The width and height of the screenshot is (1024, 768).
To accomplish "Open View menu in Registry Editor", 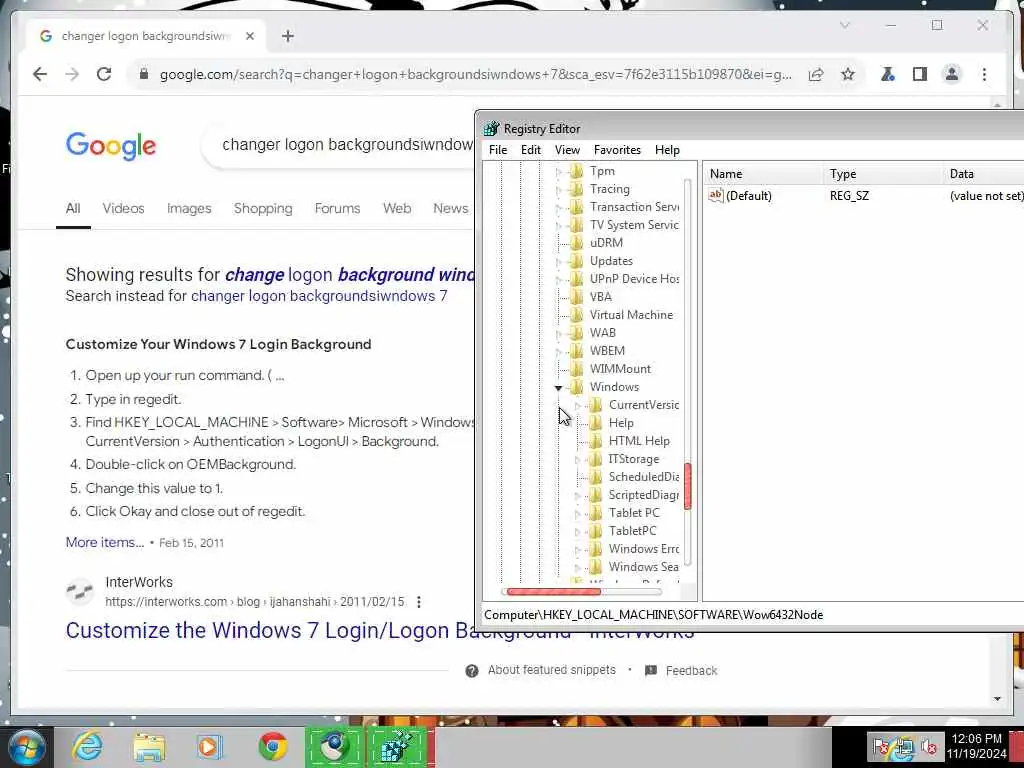I will point(568,150).
